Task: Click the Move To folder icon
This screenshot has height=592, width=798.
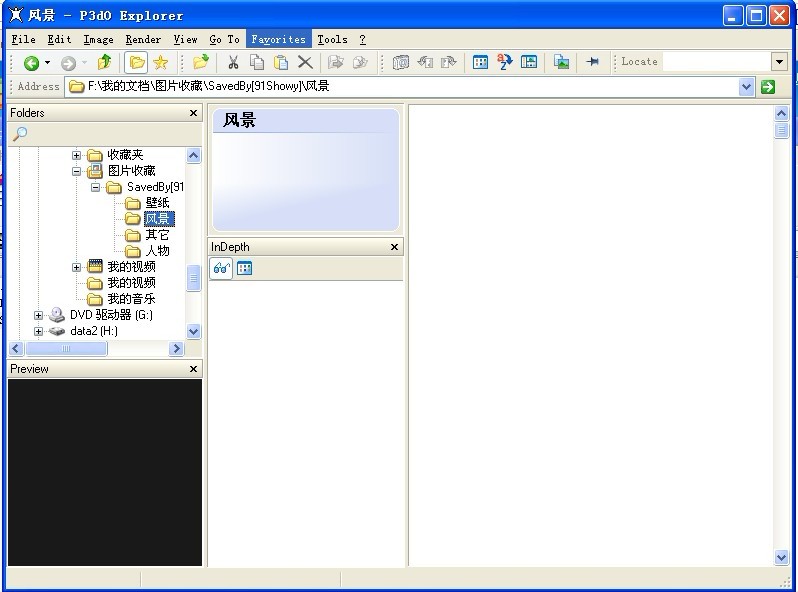Action: [360, 62]
